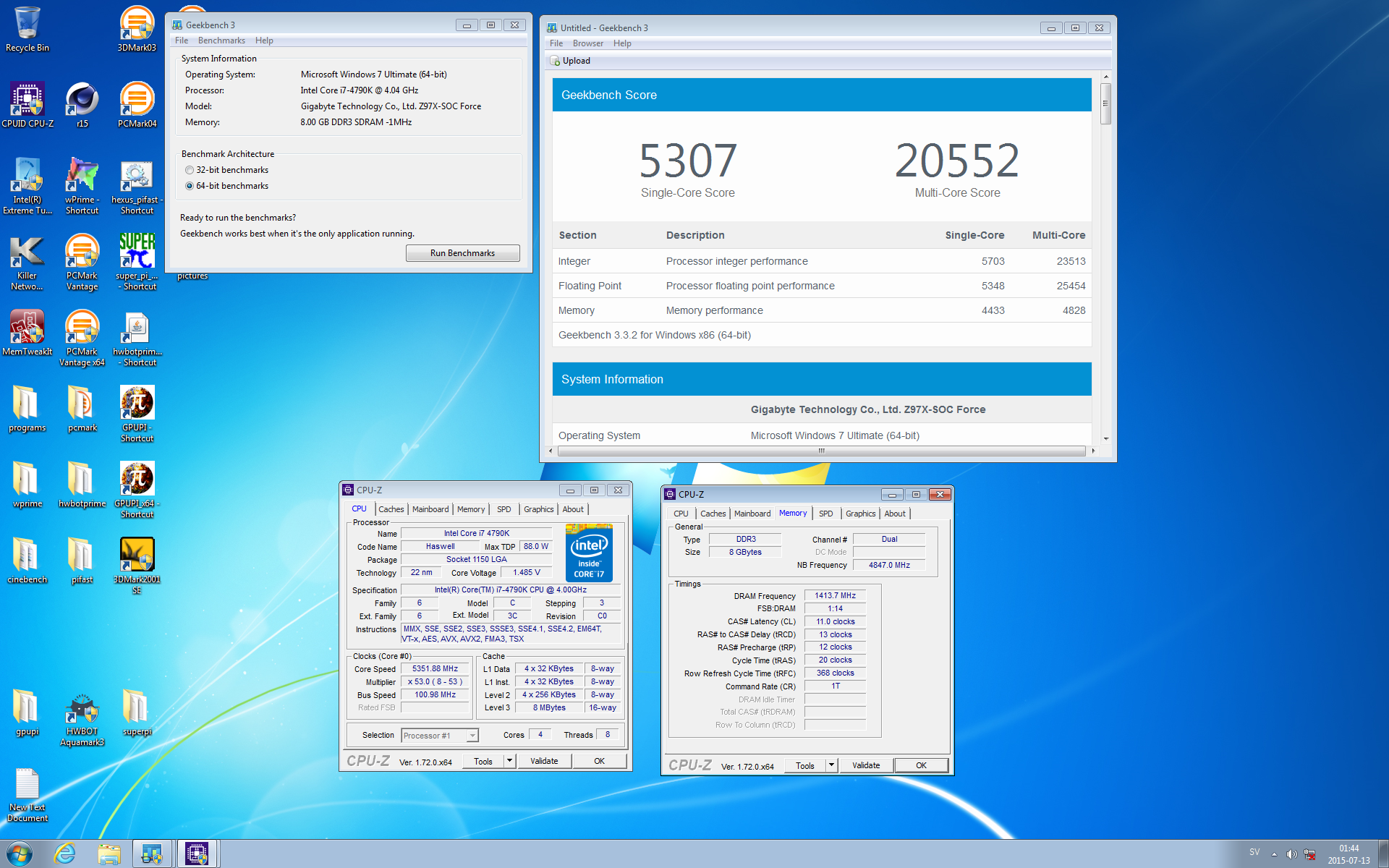Click scroll-down arrow in Geekbench results
The height and width of the screenshot is (868, 1389).
(1105, 439)
